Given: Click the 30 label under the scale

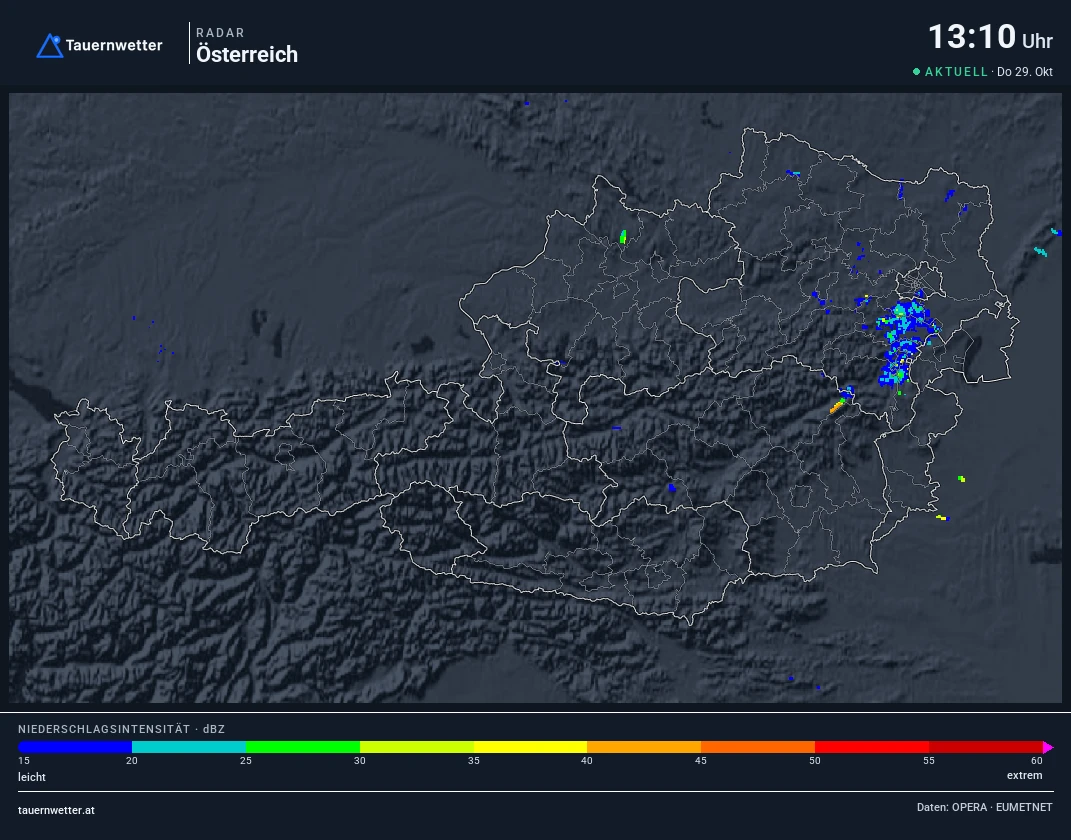Looking at the screenshot, I should tap(360, 761).
